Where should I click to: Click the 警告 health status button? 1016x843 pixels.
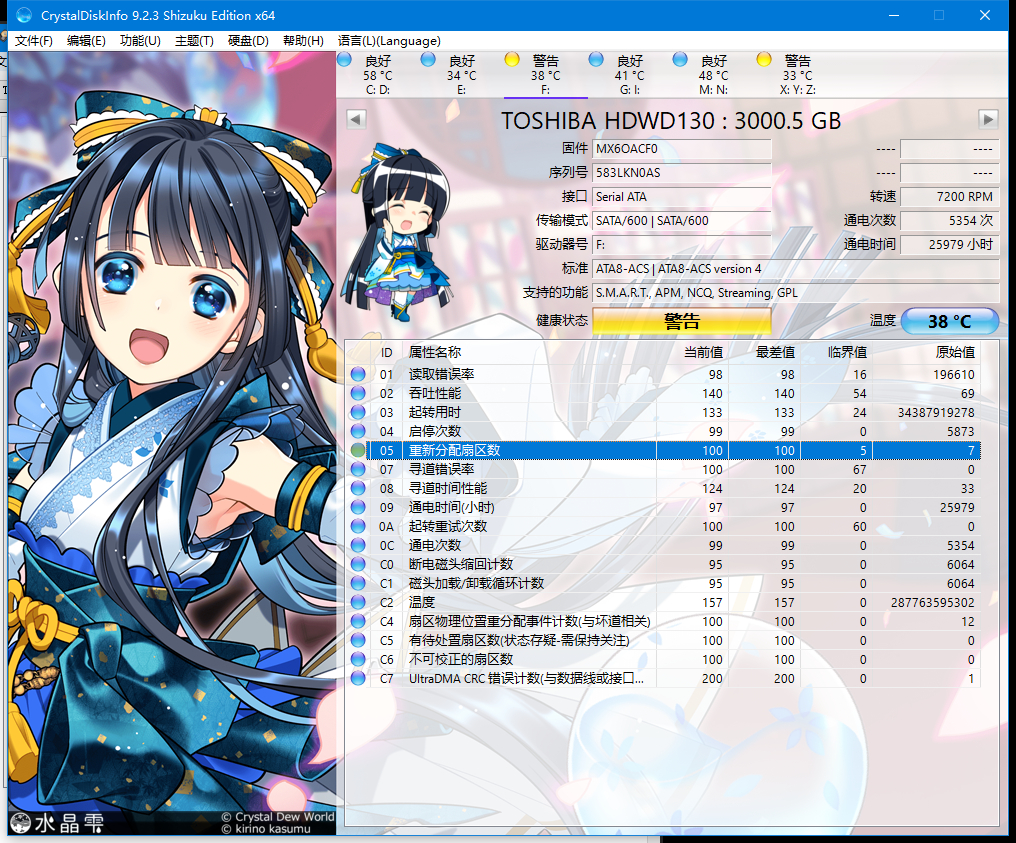coord(682,321)
